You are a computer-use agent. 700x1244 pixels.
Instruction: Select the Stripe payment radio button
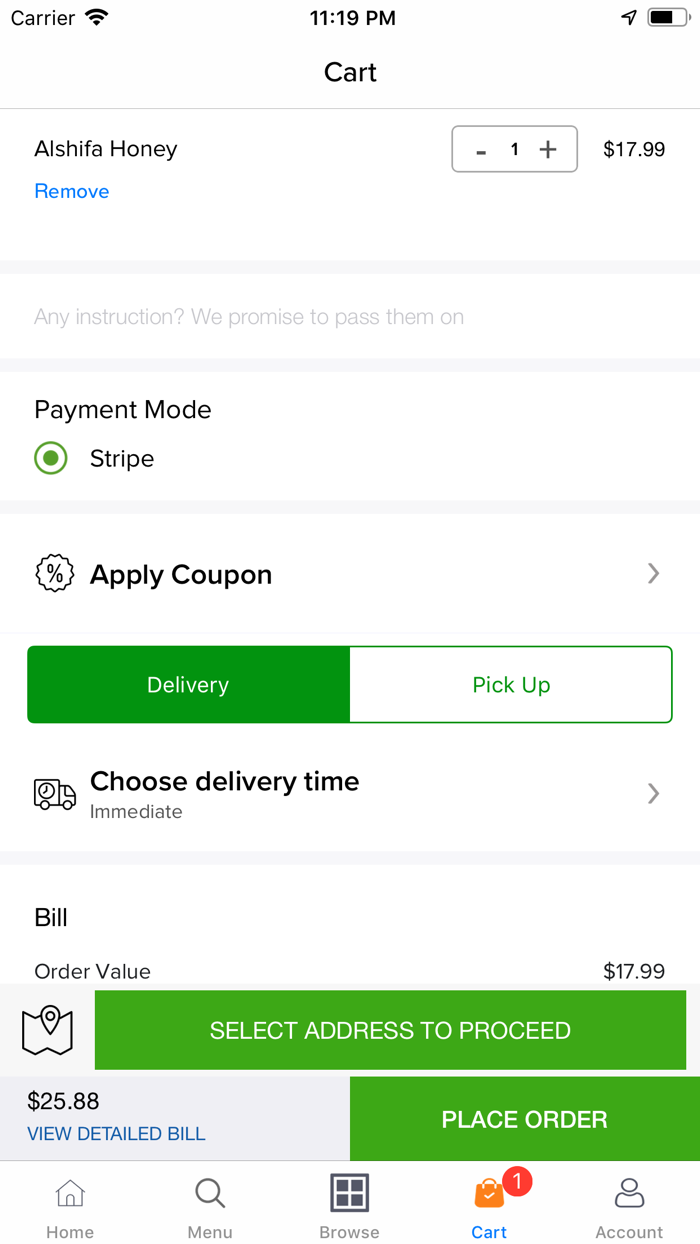51,458
